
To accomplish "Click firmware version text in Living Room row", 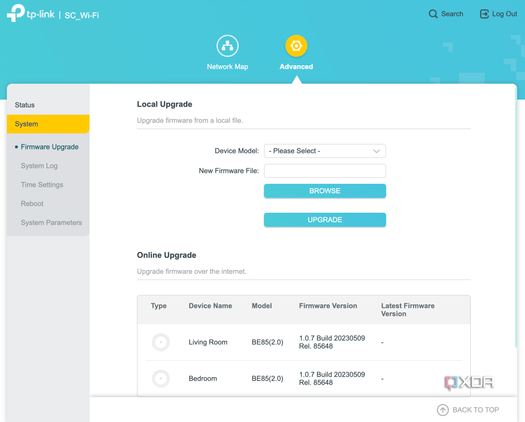I will coord(332,342).
